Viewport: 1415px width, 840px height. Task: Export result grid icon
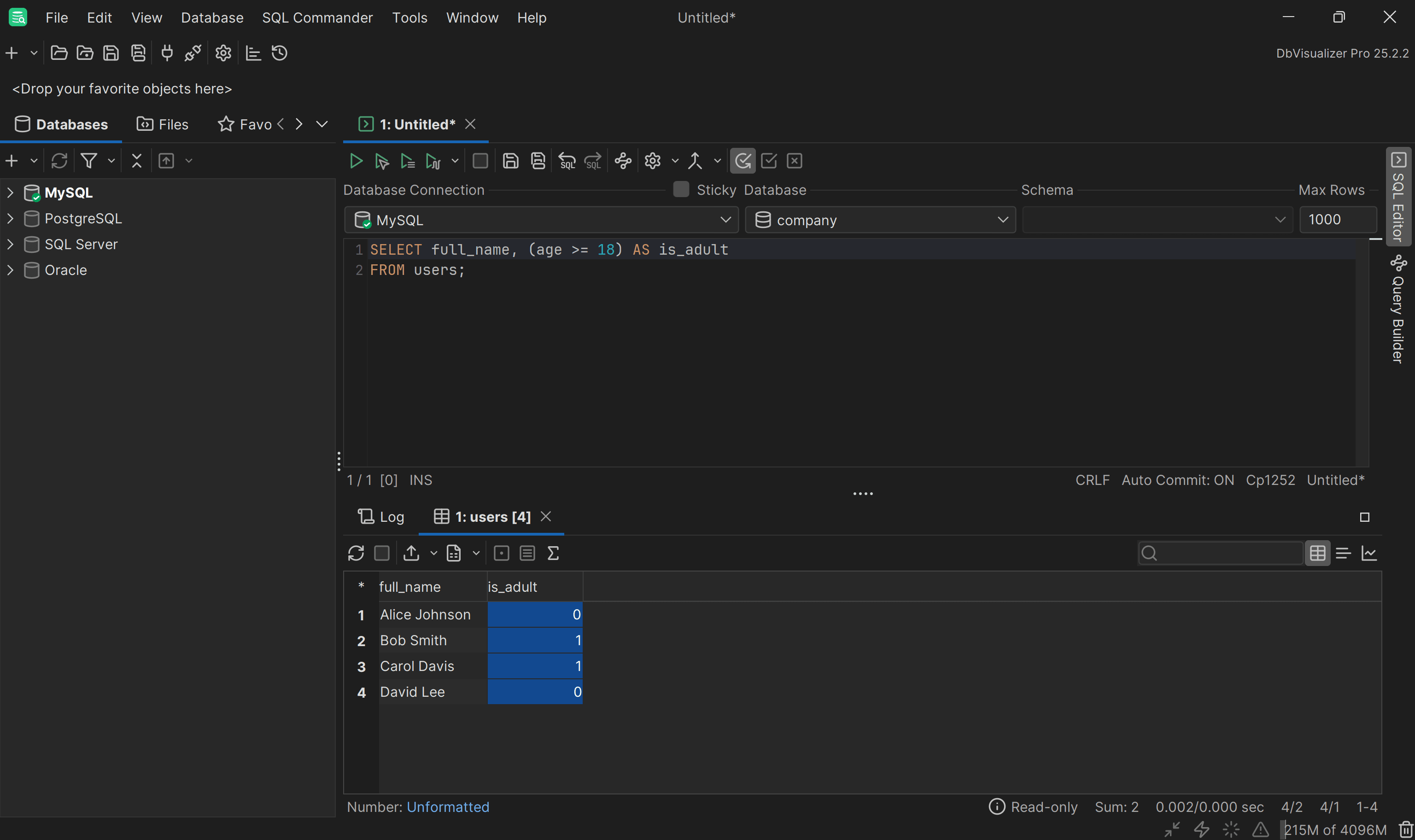(411, 553)
